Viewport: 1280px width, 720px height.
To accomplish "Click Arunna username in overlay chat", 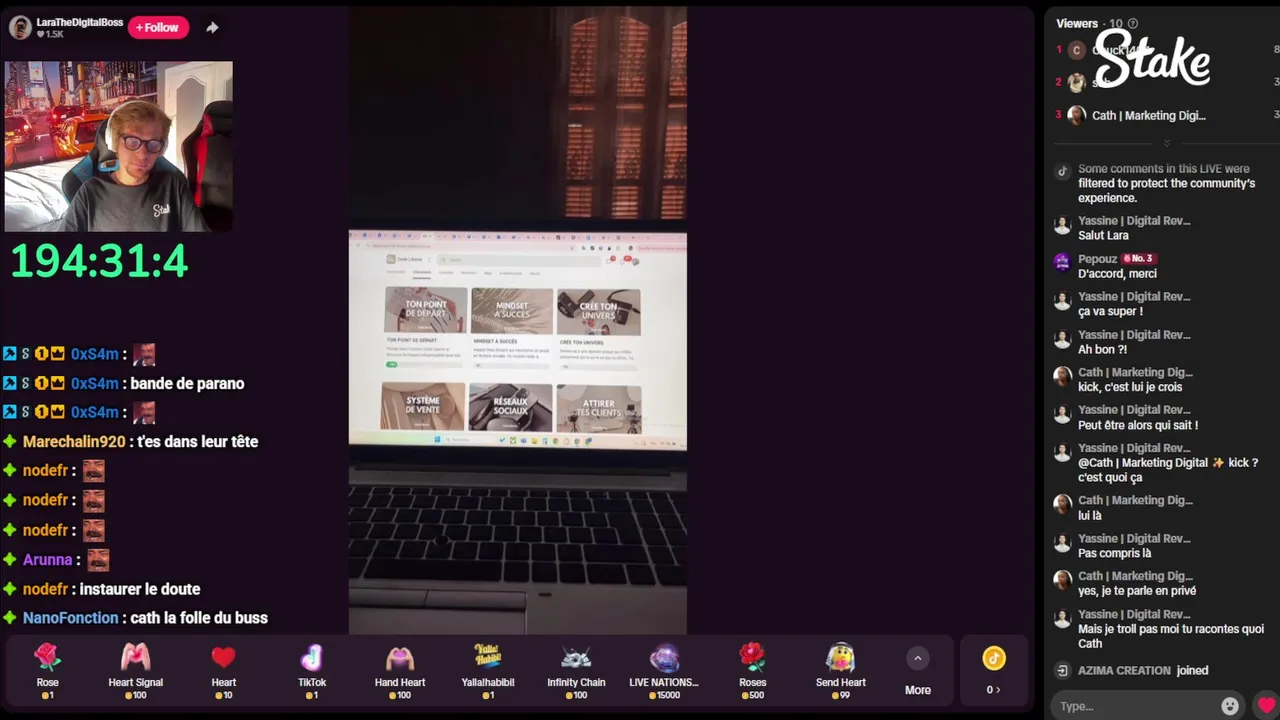I will click(x=47, y=560).
